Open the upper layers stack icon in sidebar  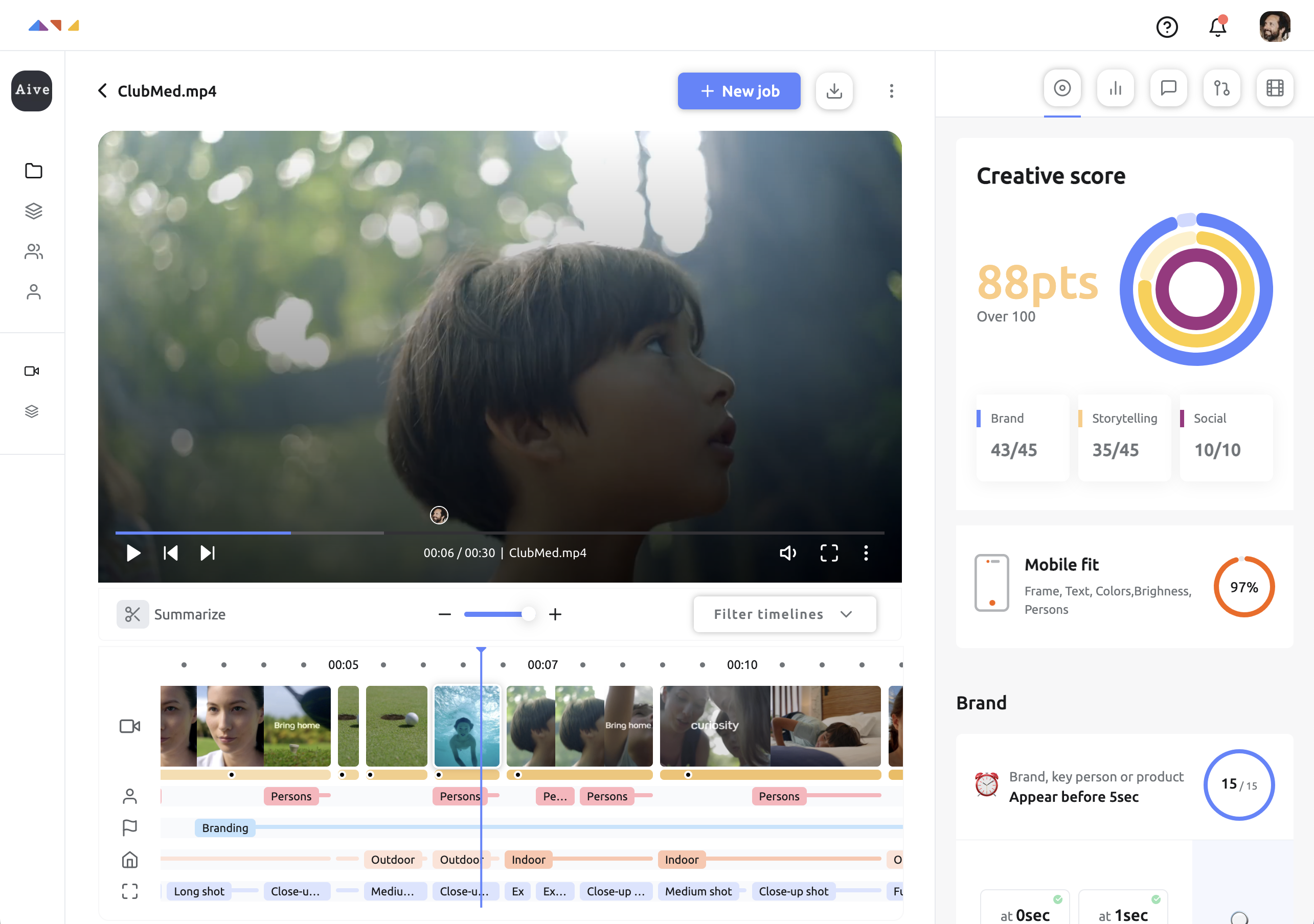coord(33,211)
